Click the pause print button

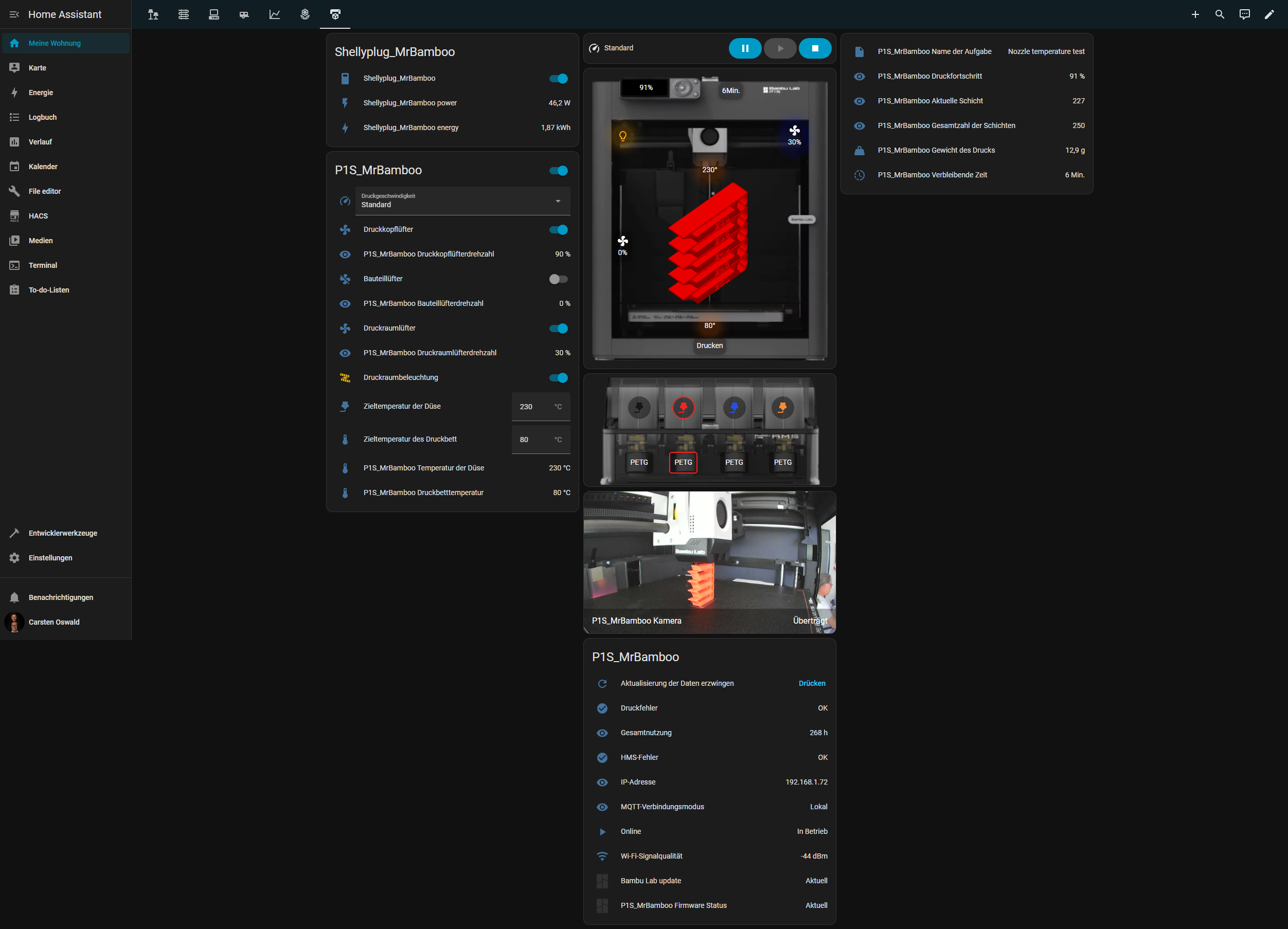[744, 48]
